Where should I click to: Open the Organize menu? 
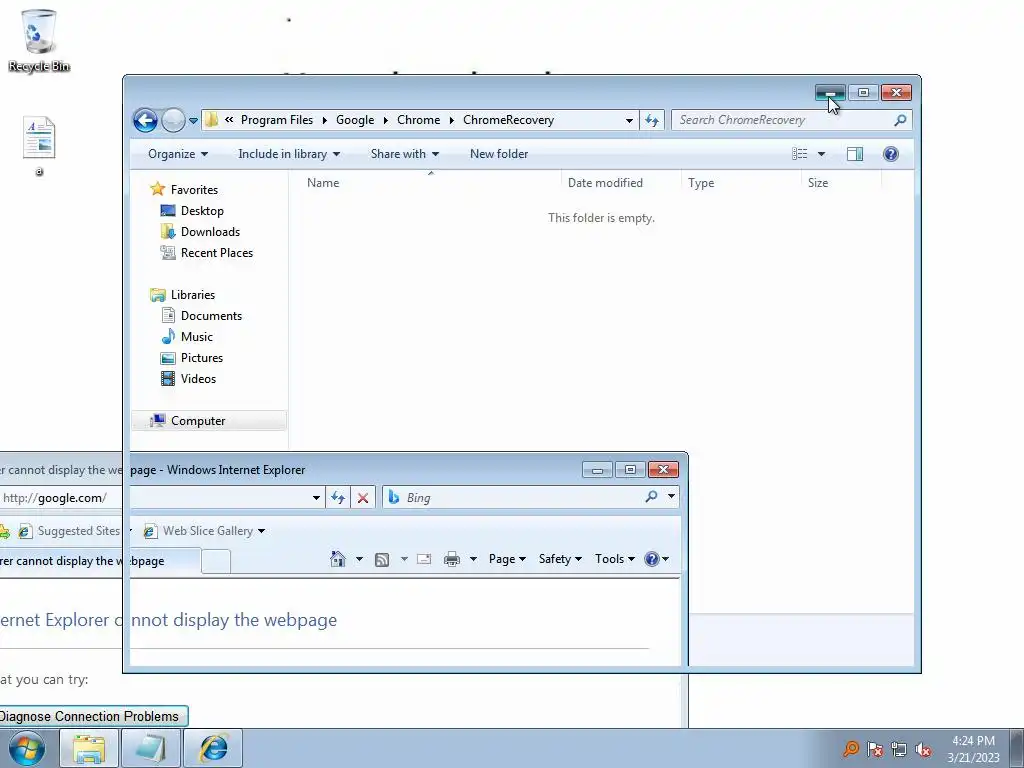[178, 154]
